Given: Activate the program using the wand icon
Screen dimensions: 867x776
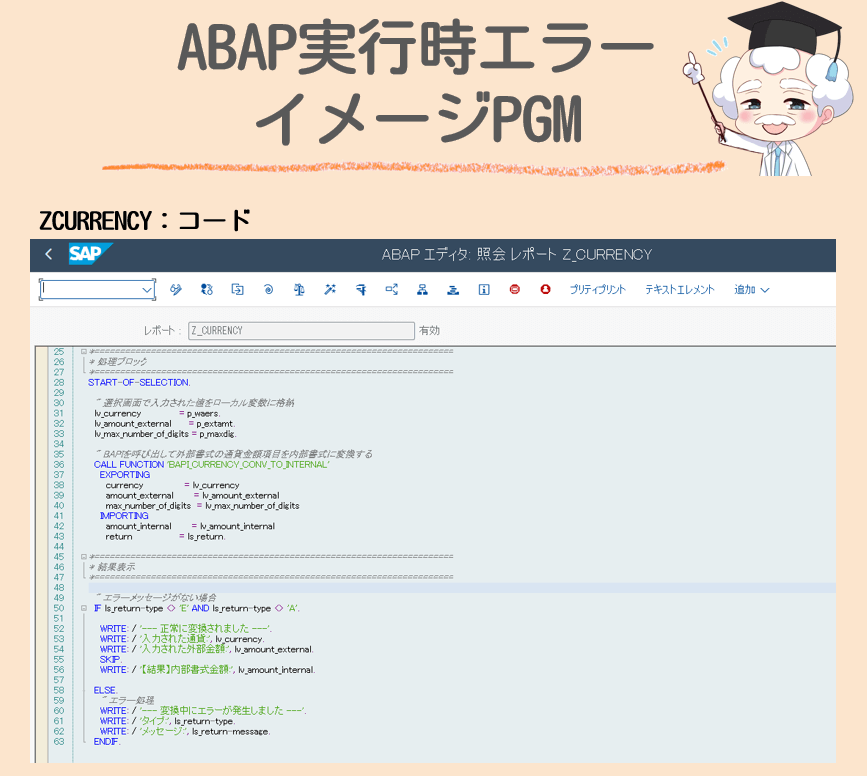Looking at the screenshot, I should pyautogui.click(x=329, y=289).
